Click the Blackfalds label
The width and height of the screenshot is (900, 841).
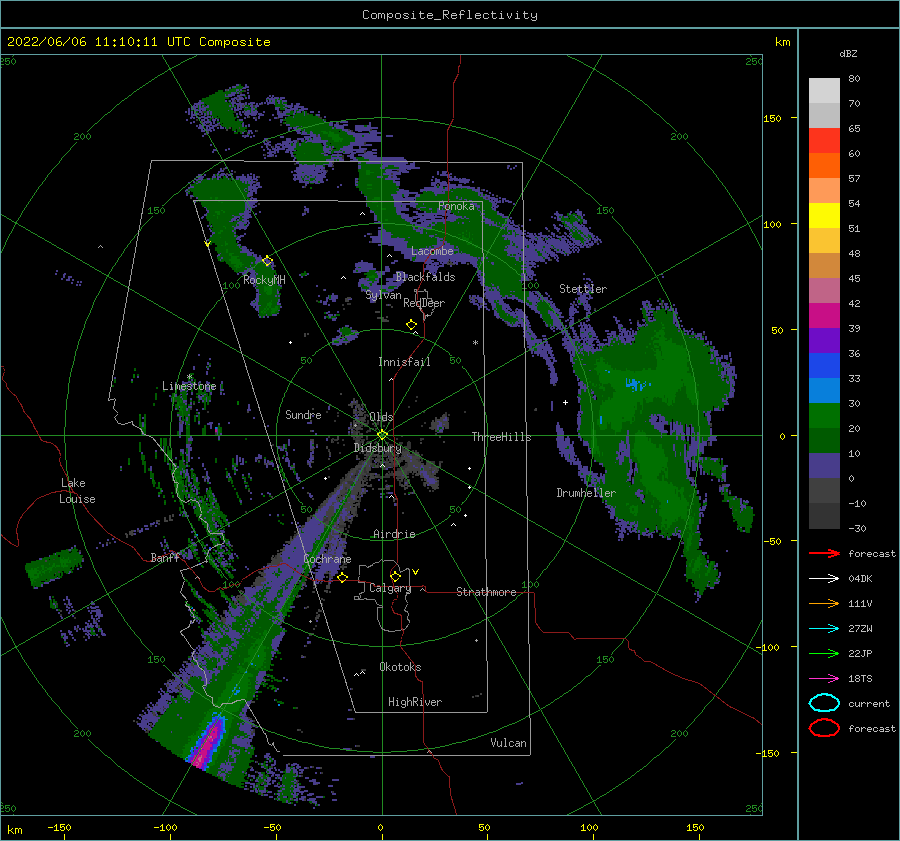tap(425, 277)
